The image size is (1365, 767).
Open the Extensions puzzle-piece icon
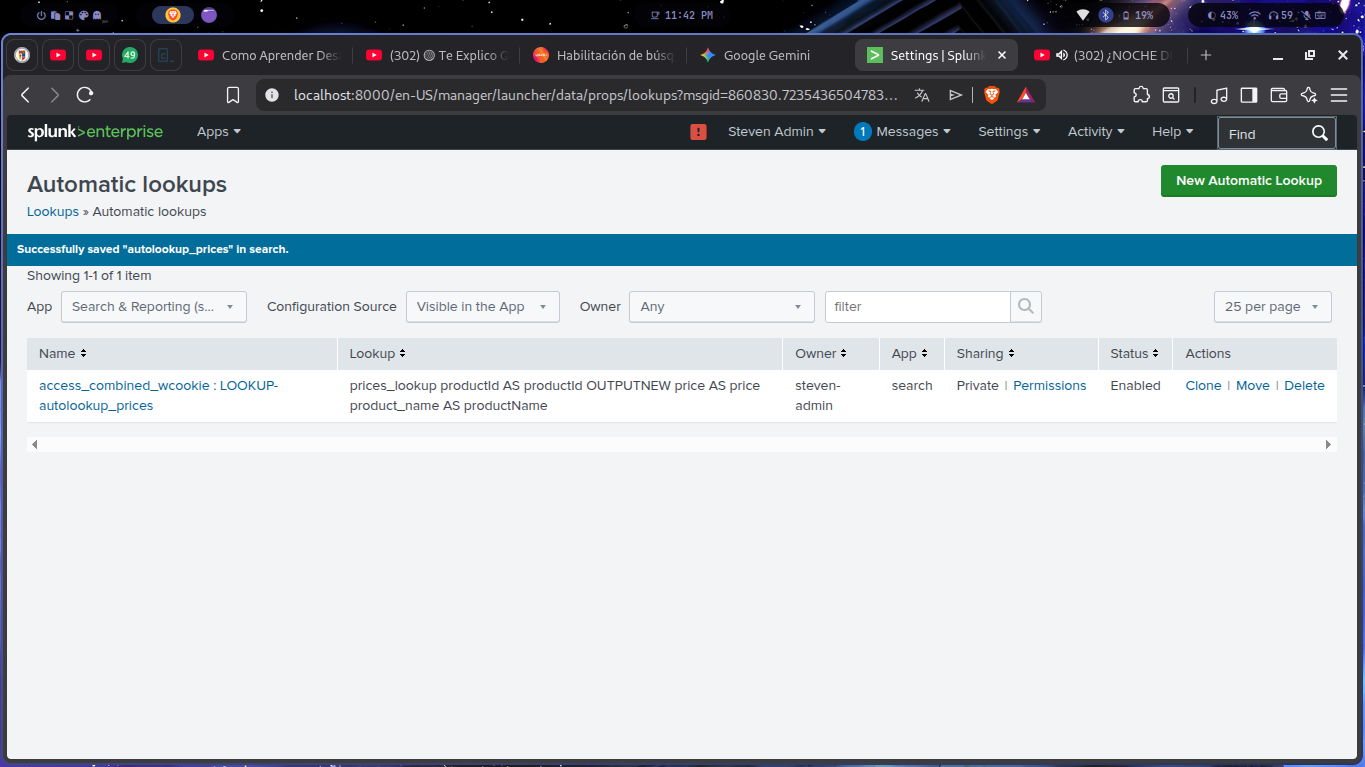click(x=1141, y=94)
